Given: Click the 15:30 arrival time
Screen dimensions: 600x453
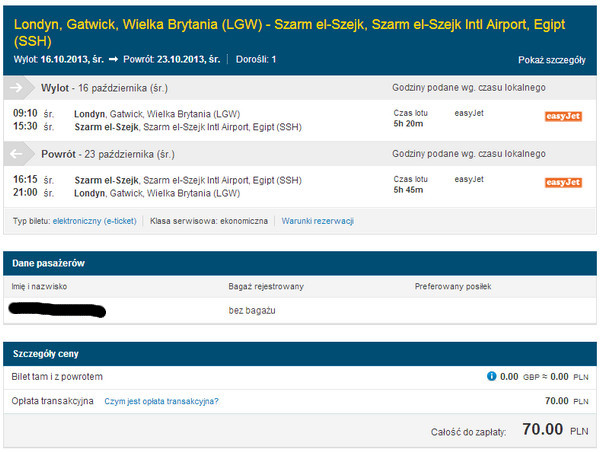Looking at the screenshot, I should tap(25, 126).
